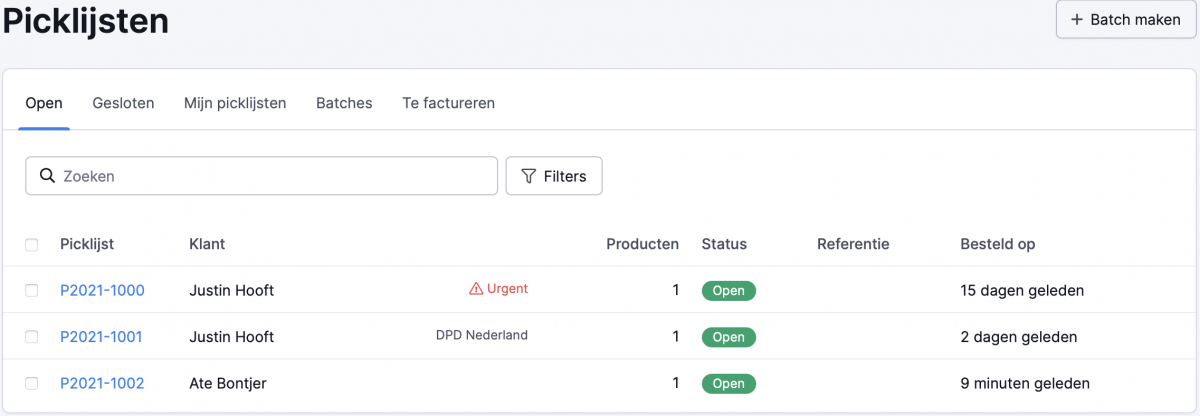Go to the Batches tab
Image resolution: width=1200 pixels, height=416 pixels.
[x=344, y=103]
